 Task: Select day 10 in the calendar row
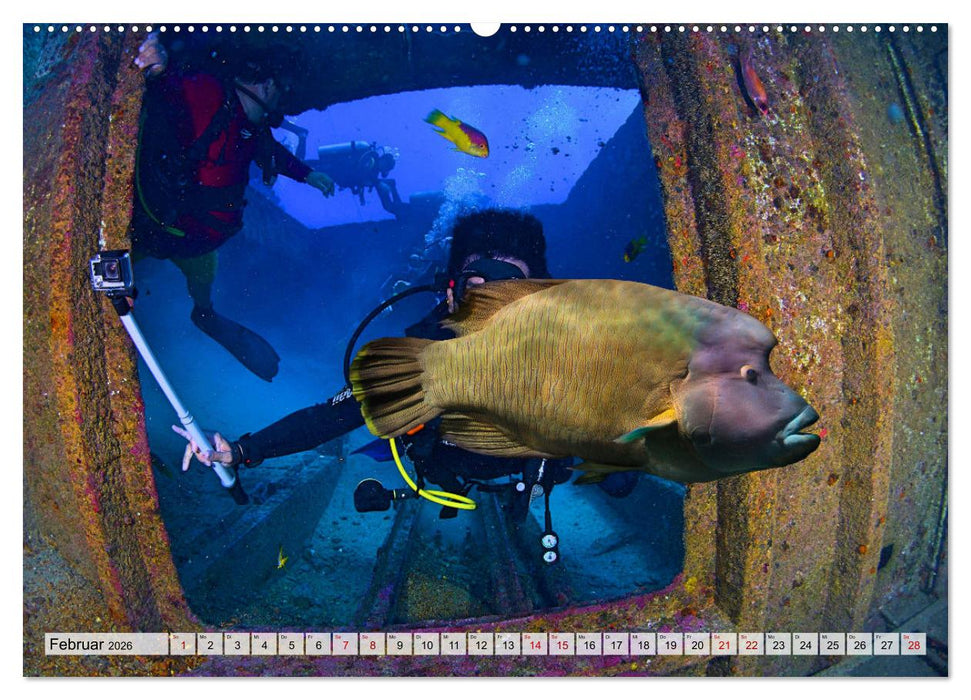[426, 645]
